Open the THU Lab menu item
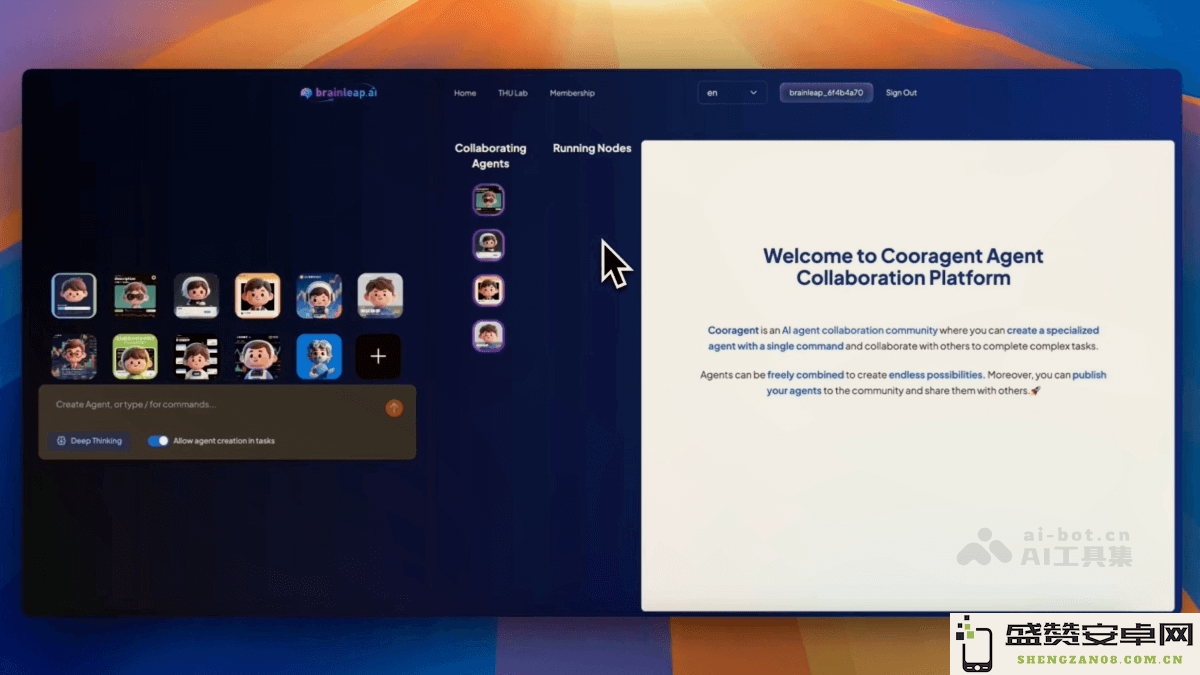The height and width of the screenshot is (675, 1200). pyautogui.click(x=513, y=93)
